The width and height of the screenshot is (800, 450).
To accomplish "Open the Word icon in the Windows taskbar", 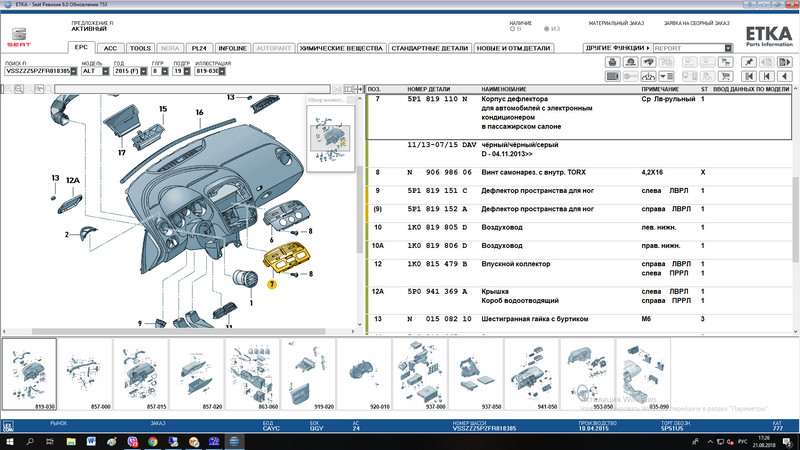I will pos(89,440).
